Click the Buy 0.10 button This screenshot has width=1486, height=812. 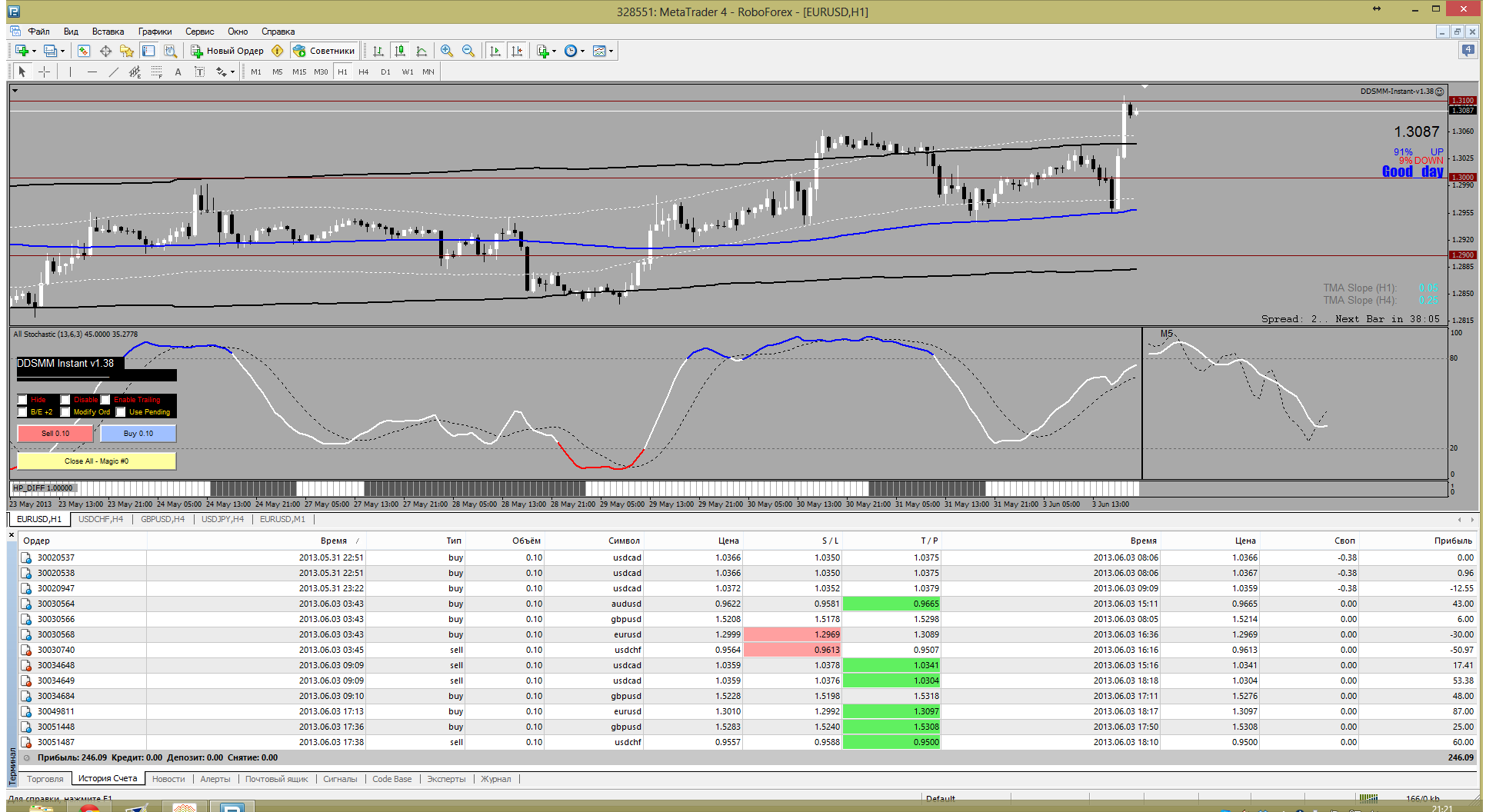[138, 434]
